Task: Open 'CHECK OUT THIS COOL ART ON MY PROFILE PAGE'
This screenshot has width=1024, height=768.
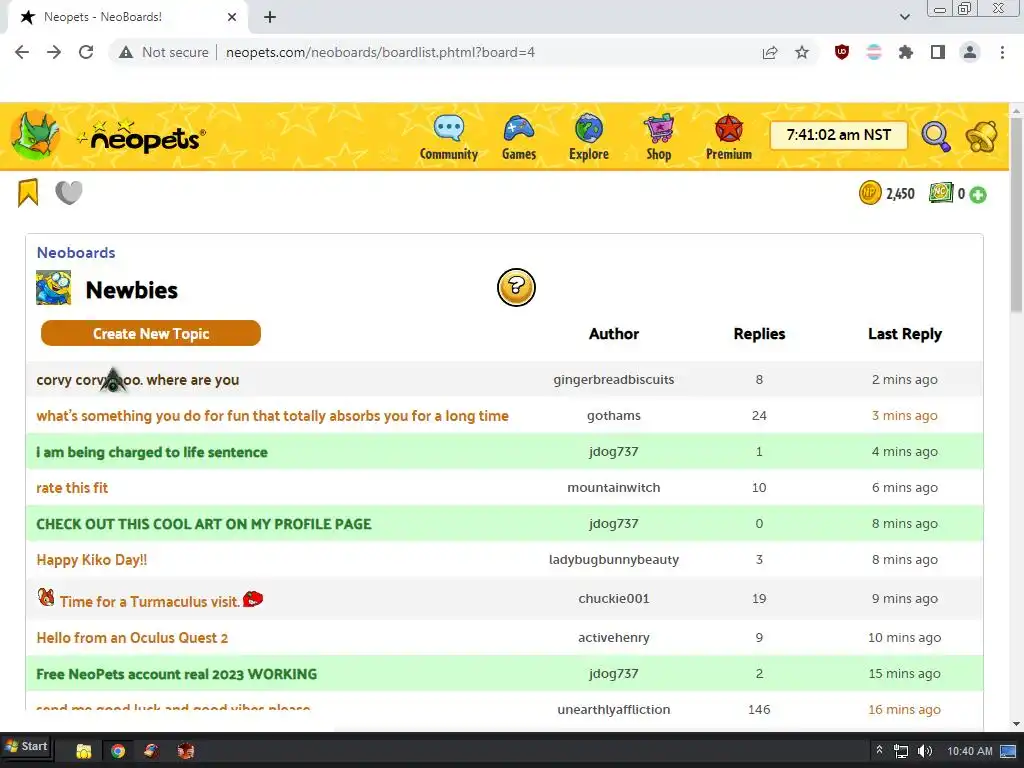Action: pos(204,524)
